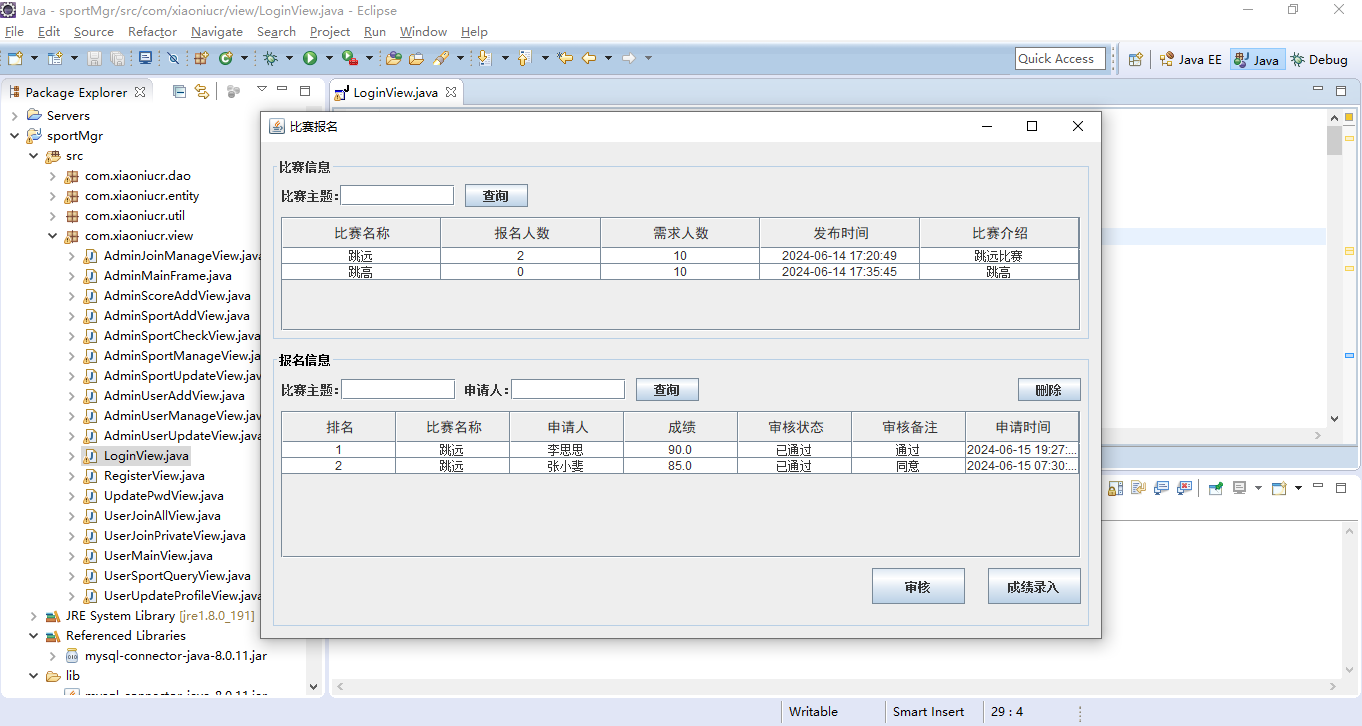Click the Display Selected Console icon
The width and height of the screenshot is (1362, 726).
coord(1240,488)
